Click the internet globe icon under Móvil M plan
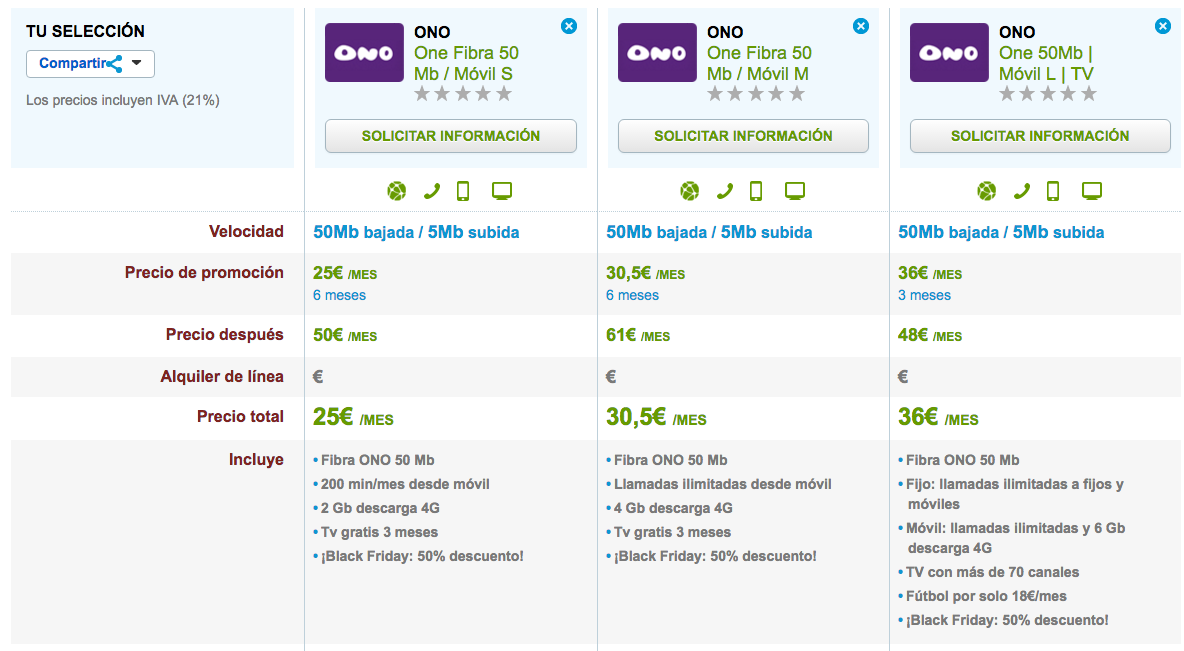This screenshot has height=651, width=1184. [x=689, y=191]
